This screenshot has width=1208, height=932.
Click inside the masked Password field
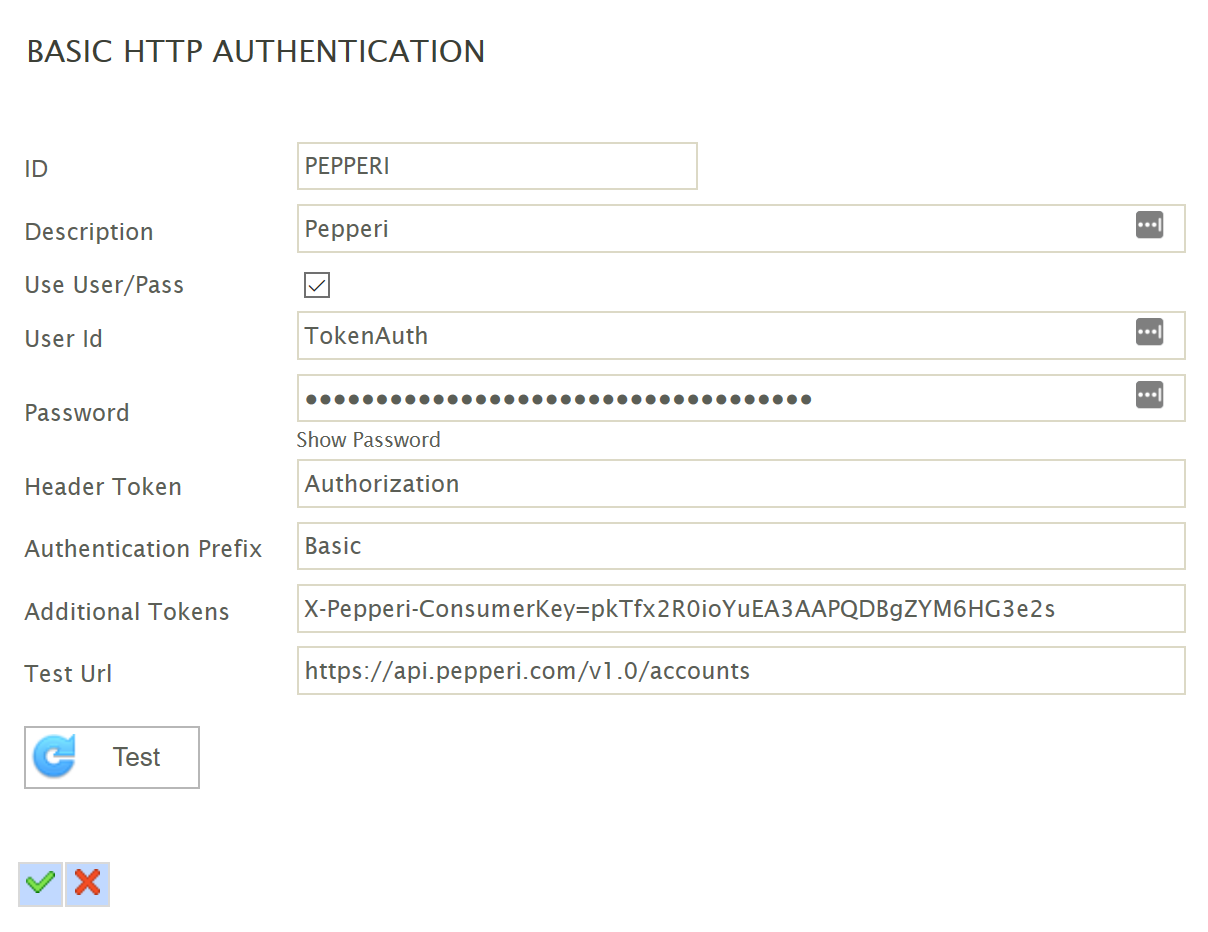click(x=710, y=399)
